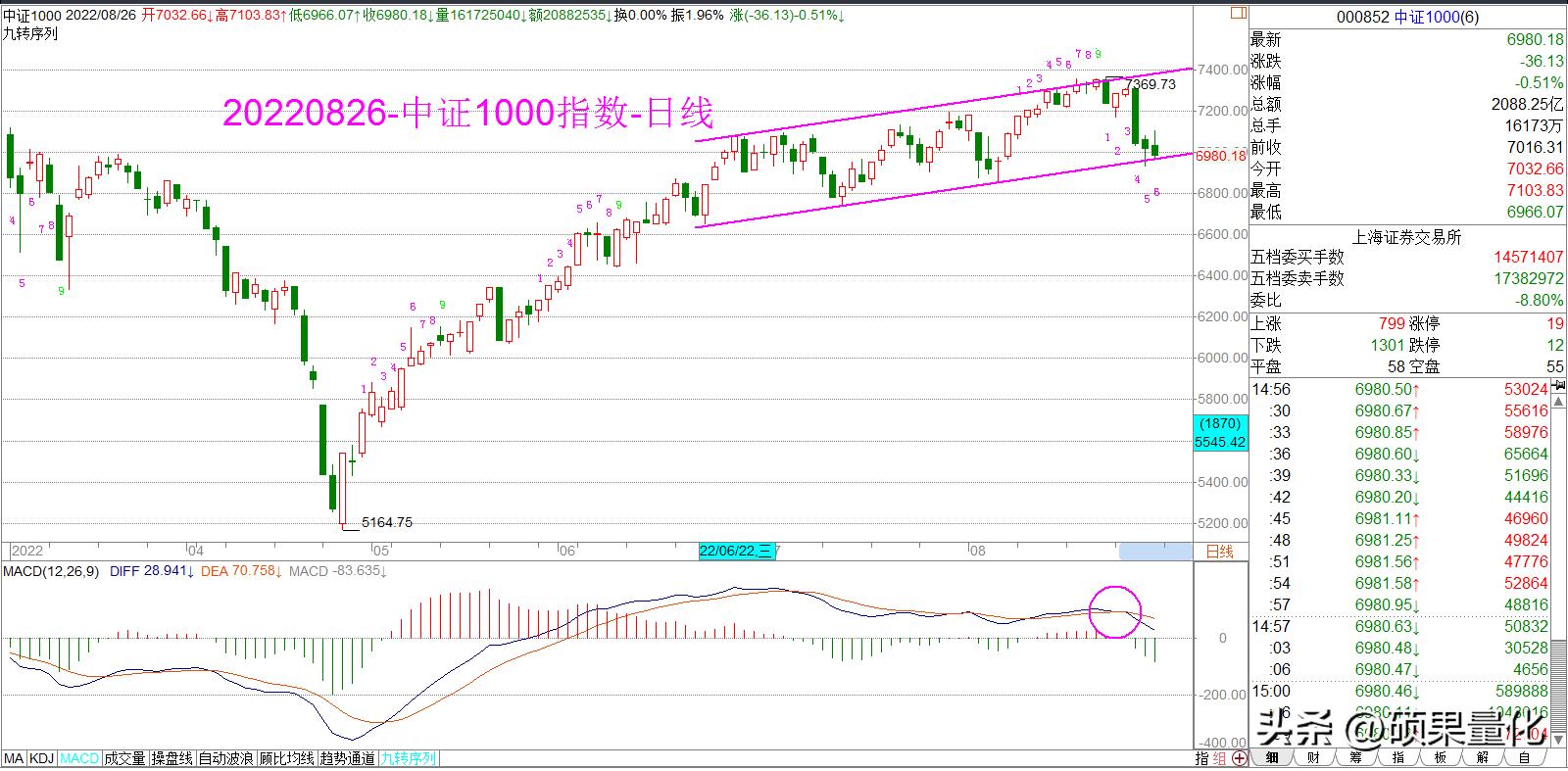Click the 最低 6966.07 row
1568x771 pixels.
(x=1407, y=212)
